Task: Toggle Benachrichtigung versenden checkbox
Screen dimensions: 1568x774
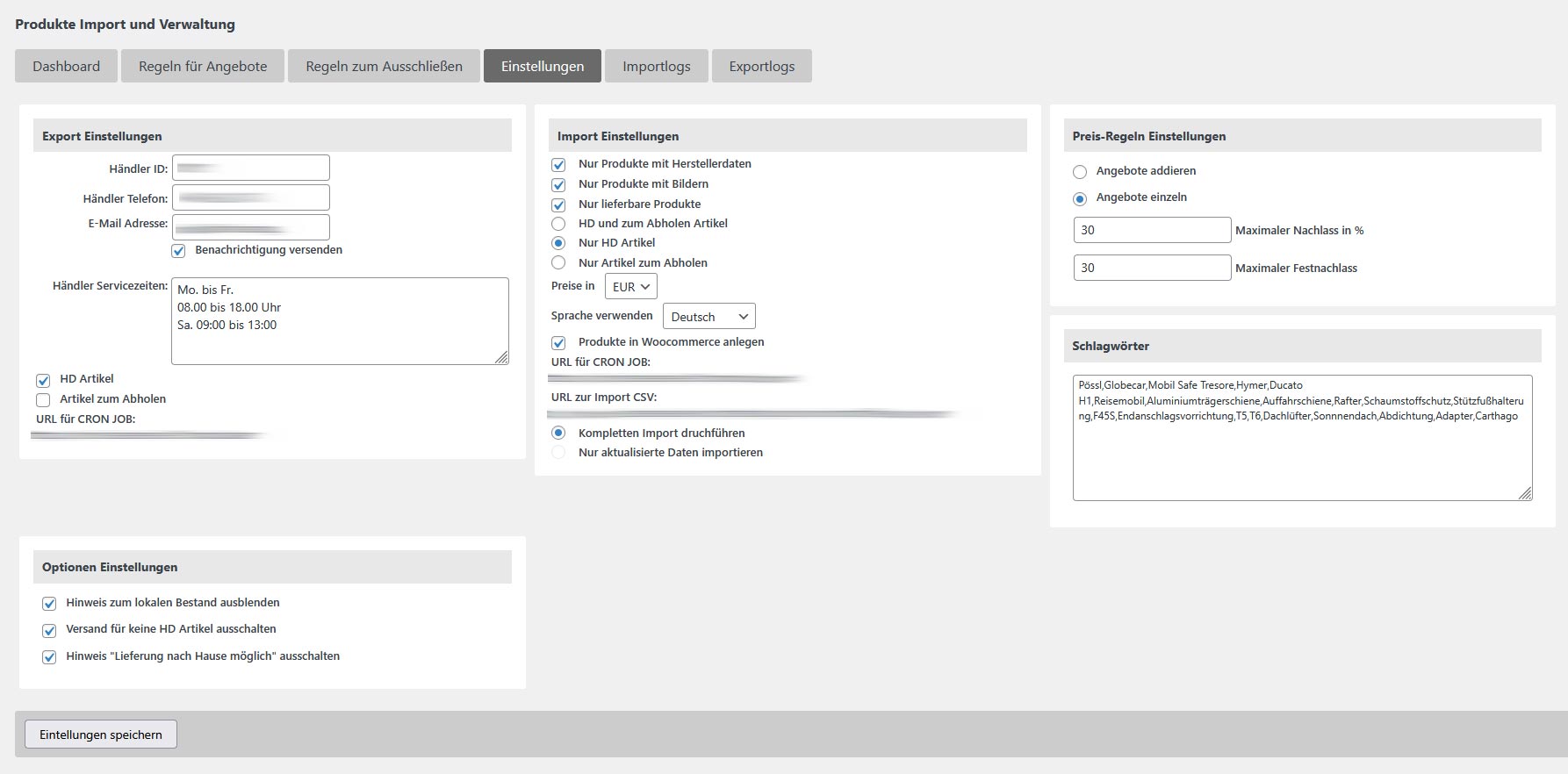Action: 179,251
